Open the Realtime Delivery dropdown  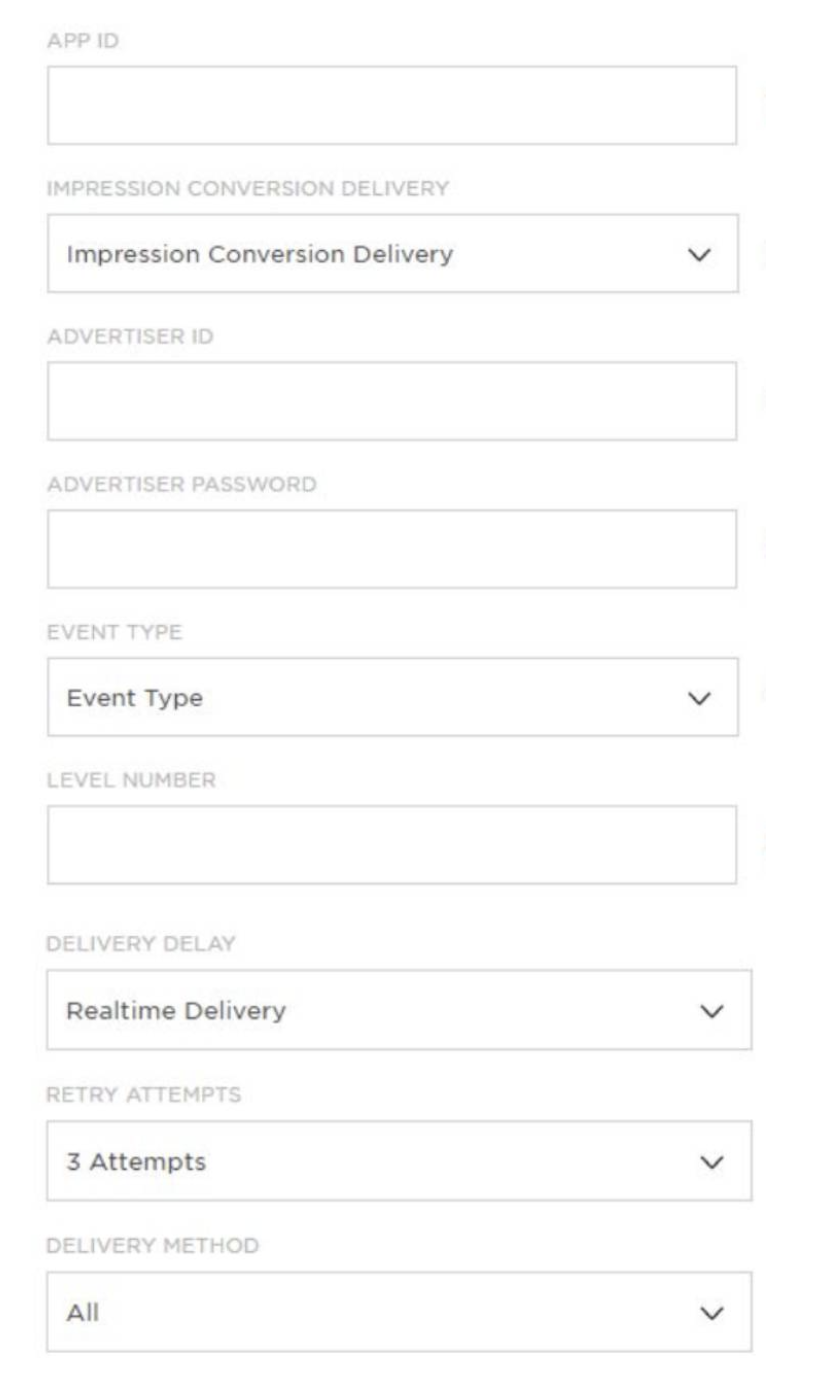(398, 1010)
